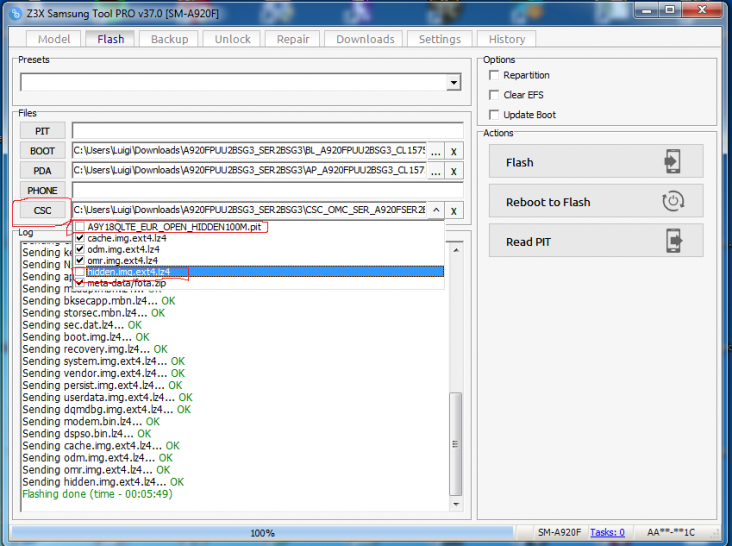This screenshot has width=732, height=546.
Task: View the History tab
Action: coord(507,39)
